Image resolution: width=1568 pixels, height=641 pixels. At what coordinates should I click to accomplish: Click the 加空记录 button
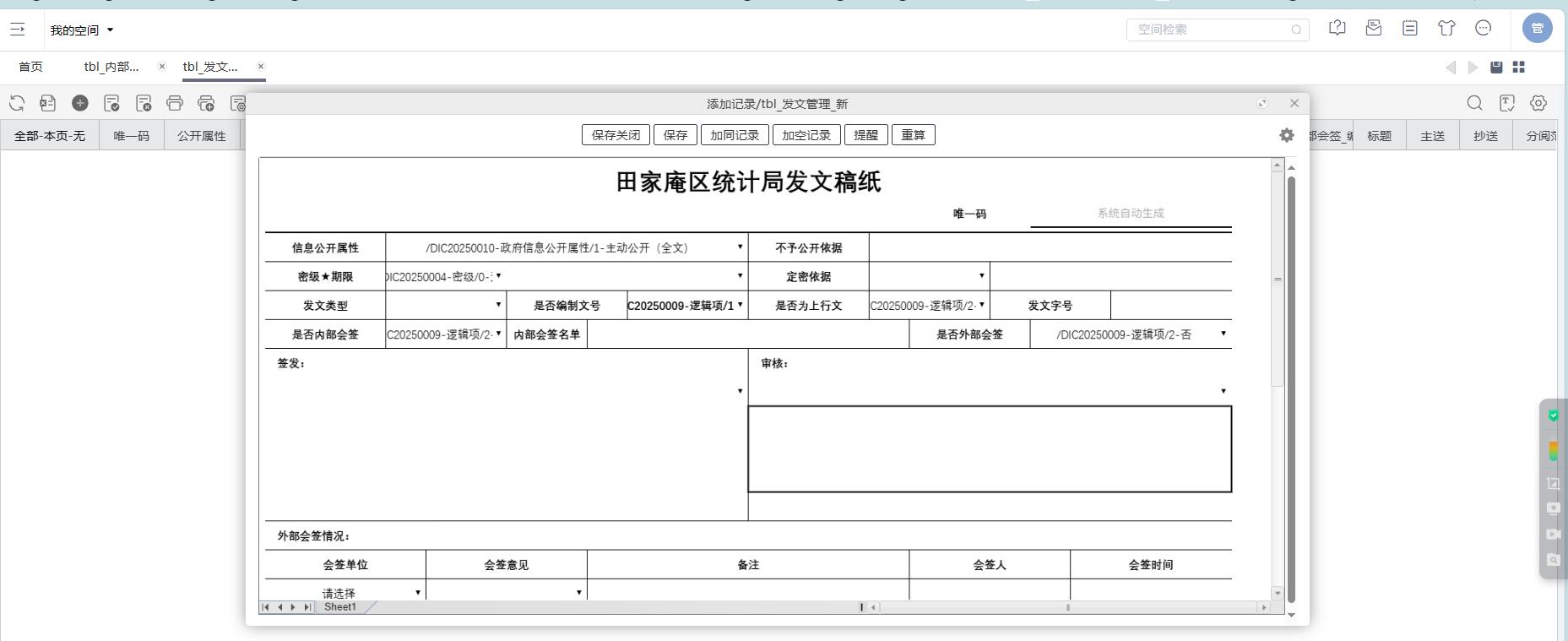806,135
